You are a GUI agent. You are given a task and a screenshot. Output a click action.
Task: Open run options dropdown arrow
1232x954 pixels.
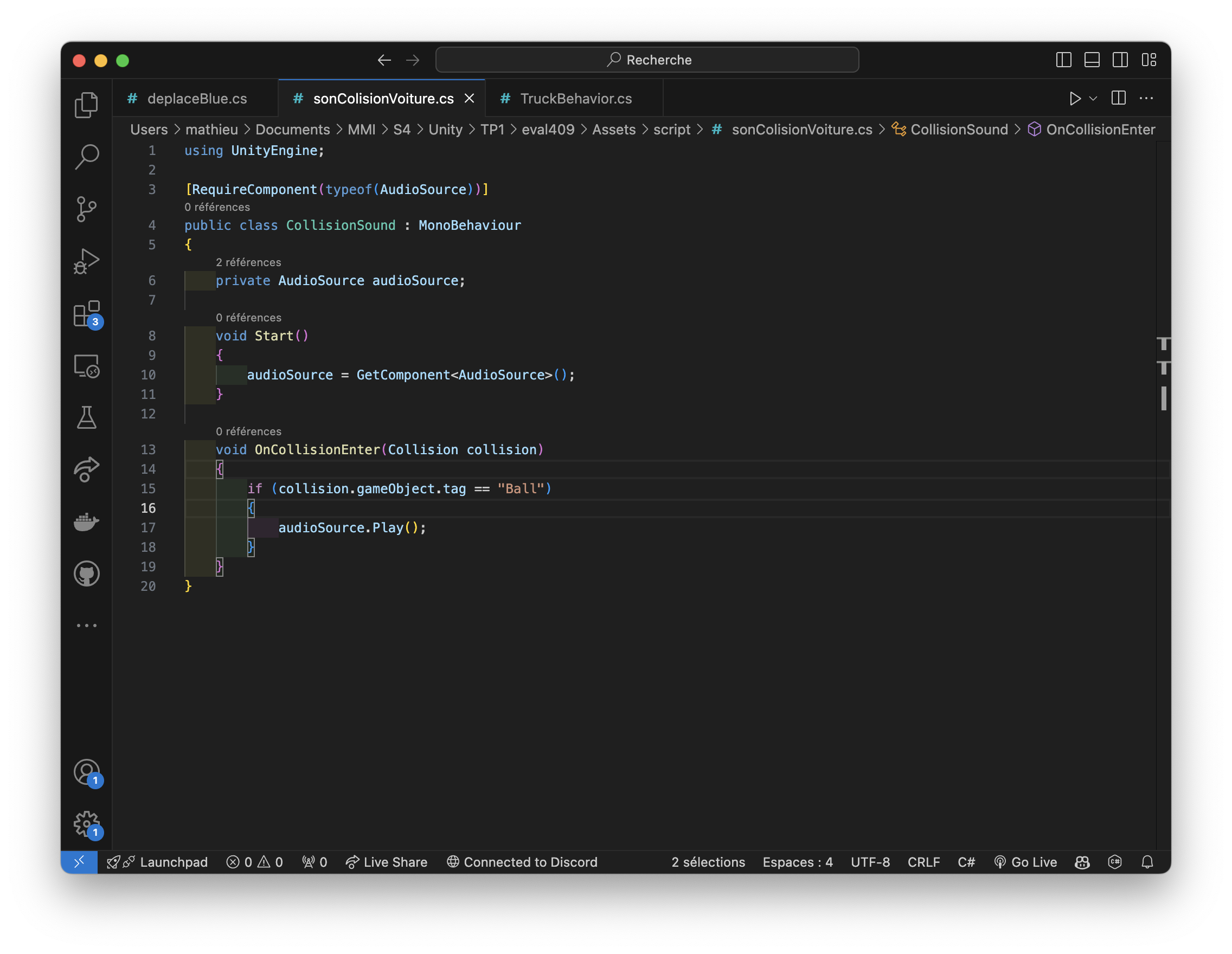point(1093,99)
